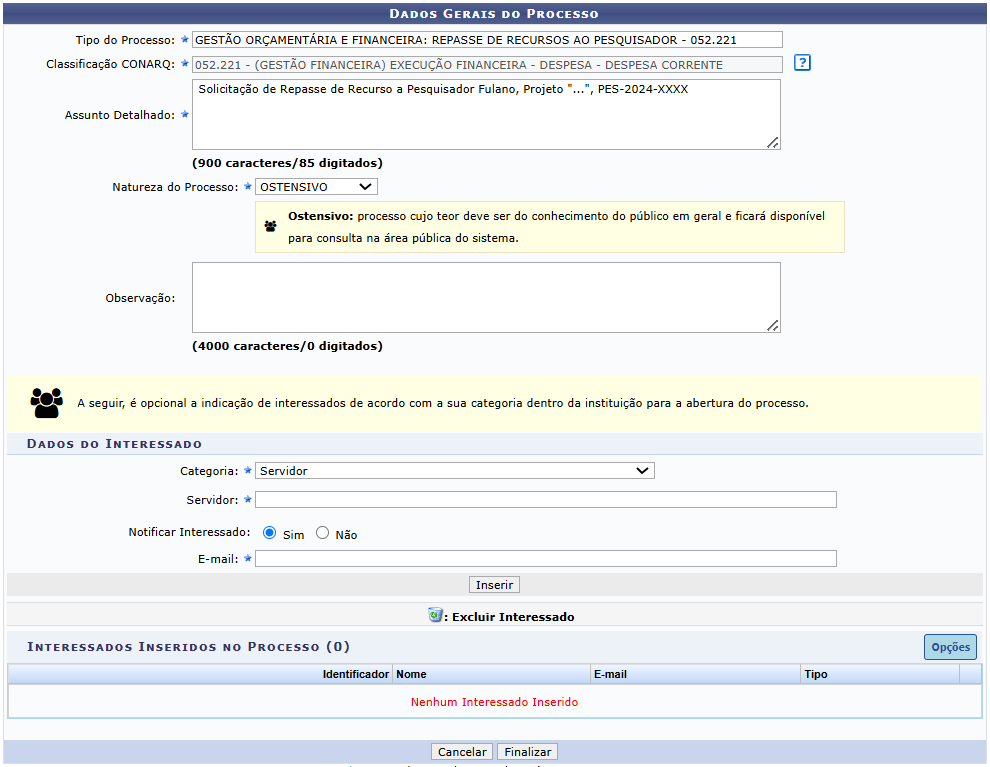Click the E-mail input field
Screen dimensions: 990x767
pyautogui.click(x=545, y=559)
